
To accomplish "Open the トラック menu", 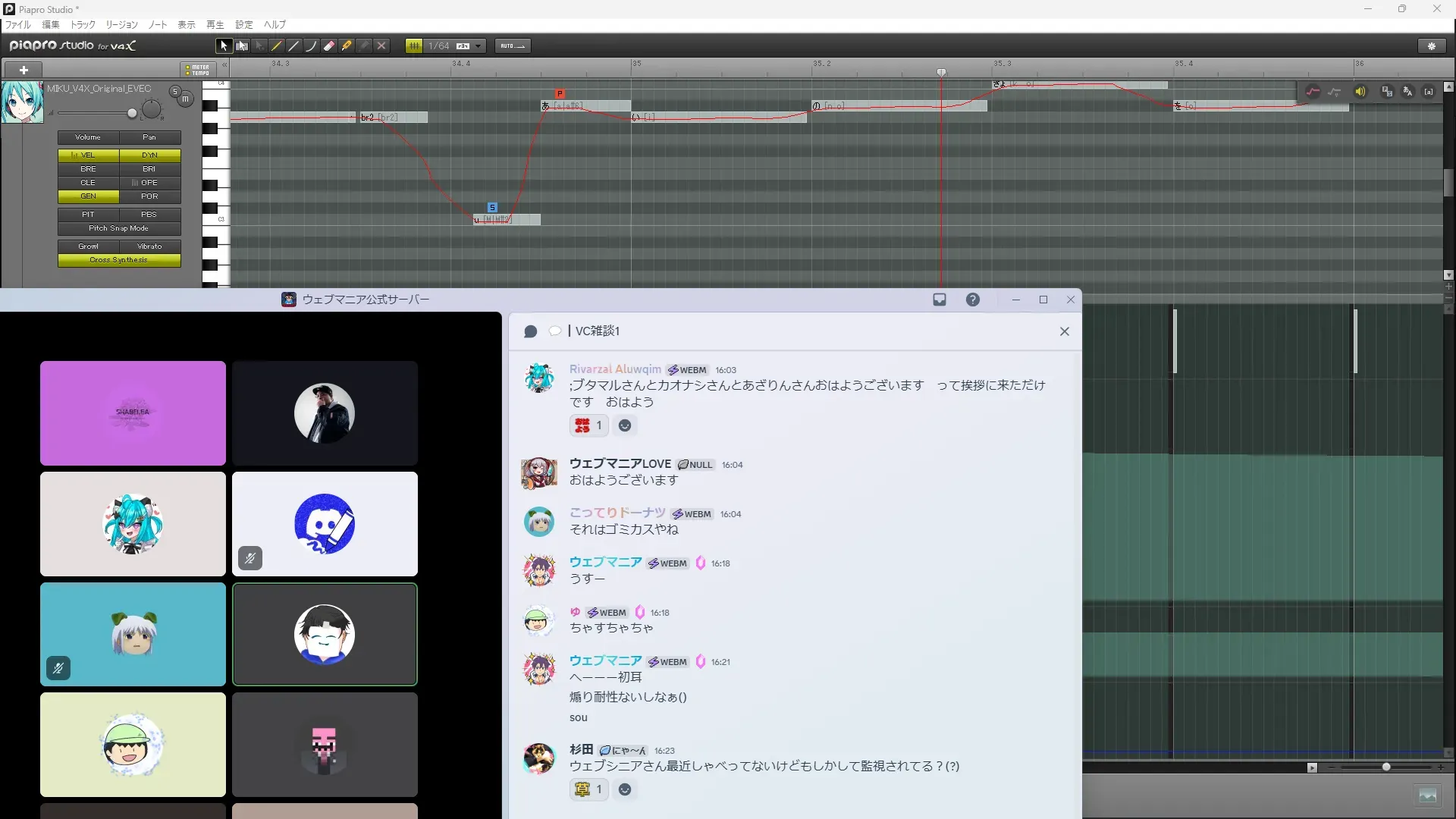I will click(83, 25).
